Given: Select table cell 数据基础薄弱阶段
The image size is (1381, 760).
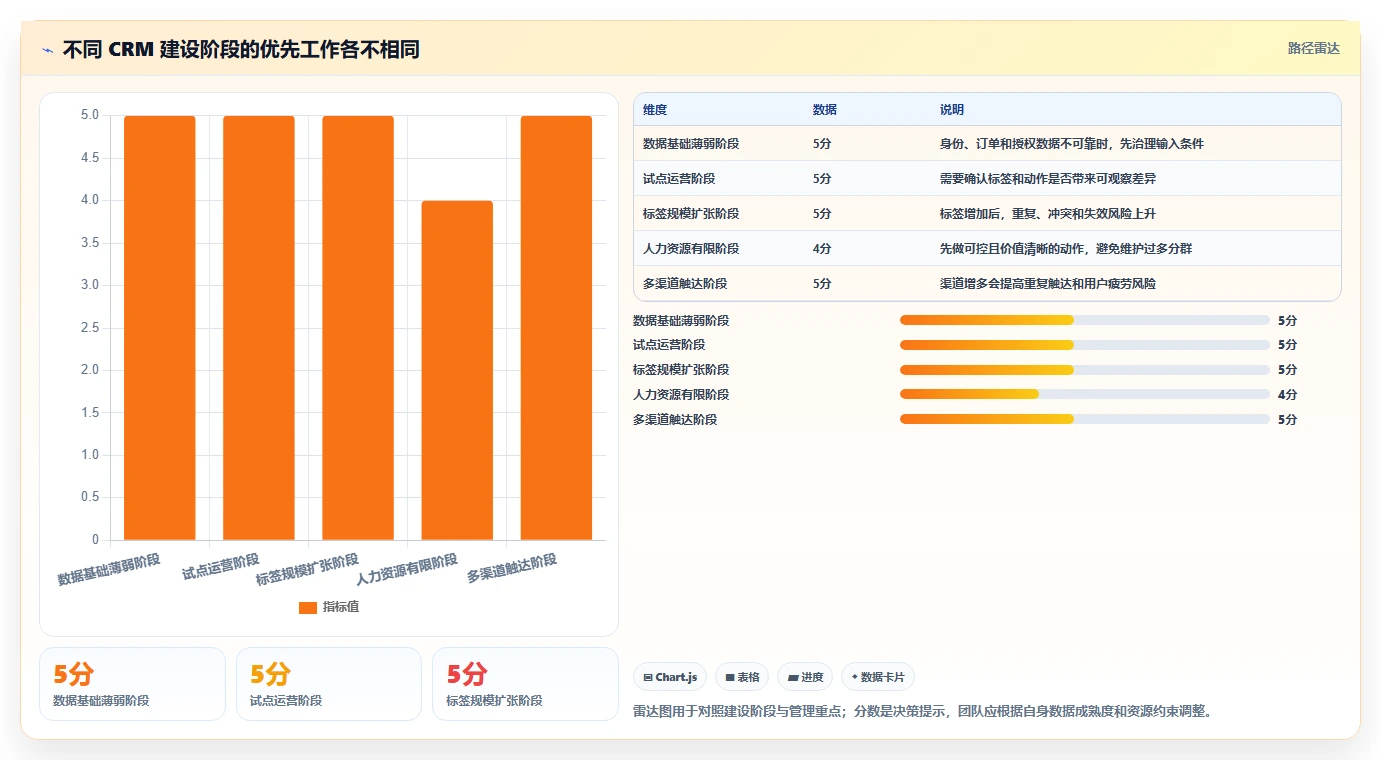Looking at the screenshot, I should pos(691,144).
